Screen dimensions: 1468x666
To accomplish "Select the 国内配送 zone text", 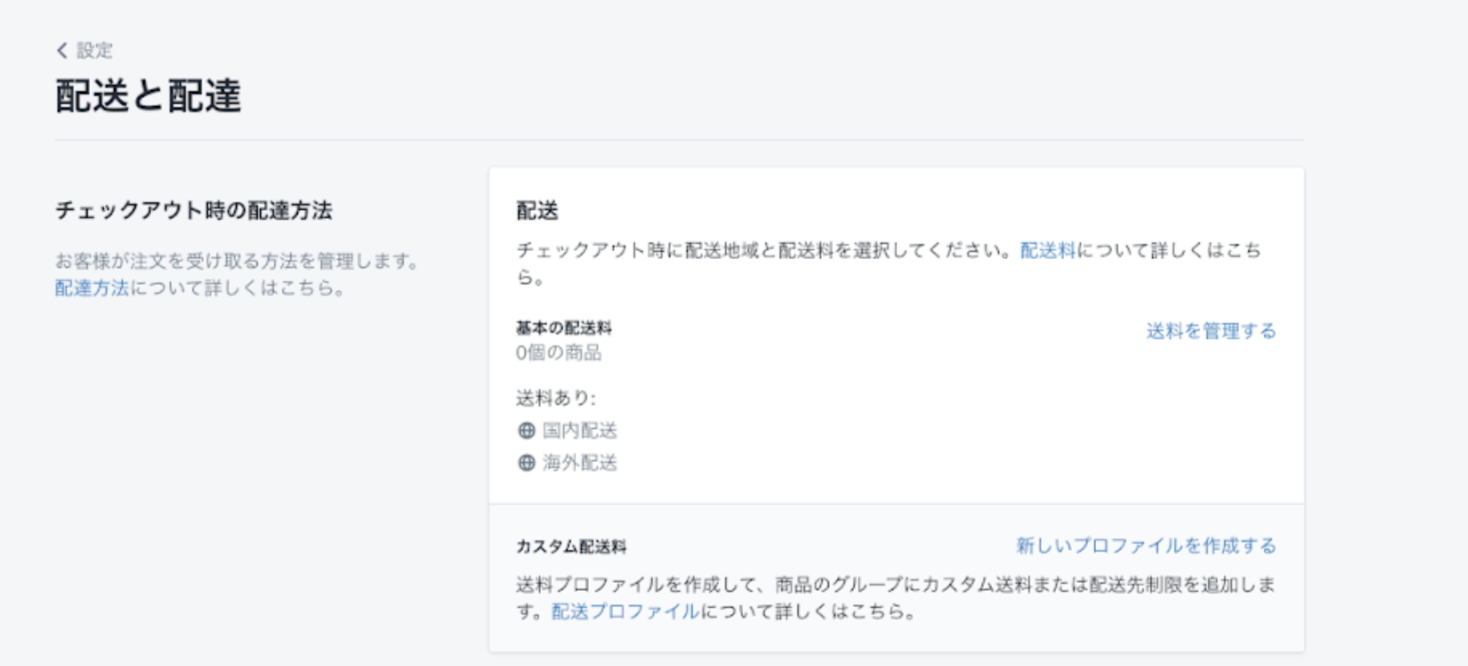I will [580, 431].
